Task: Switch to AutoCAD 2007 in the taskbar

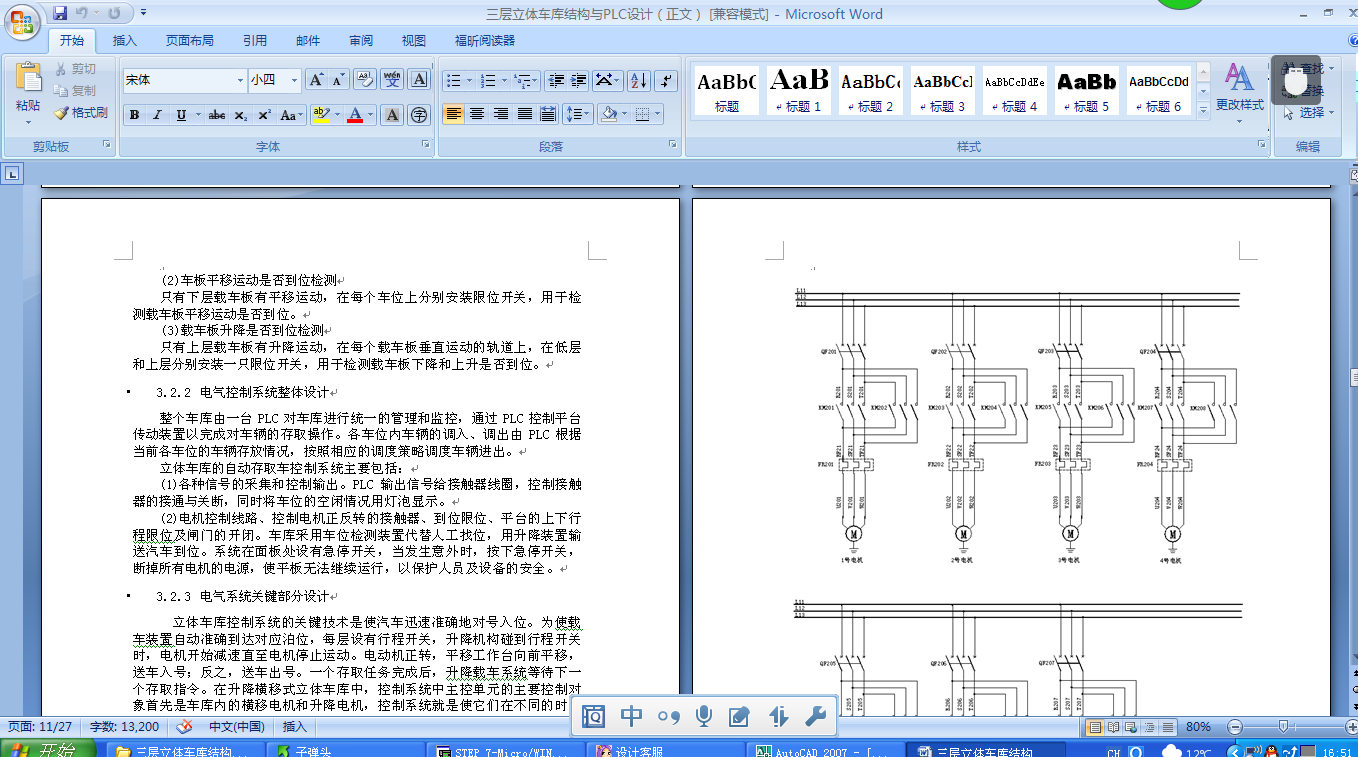Action: tap(825, 750)
